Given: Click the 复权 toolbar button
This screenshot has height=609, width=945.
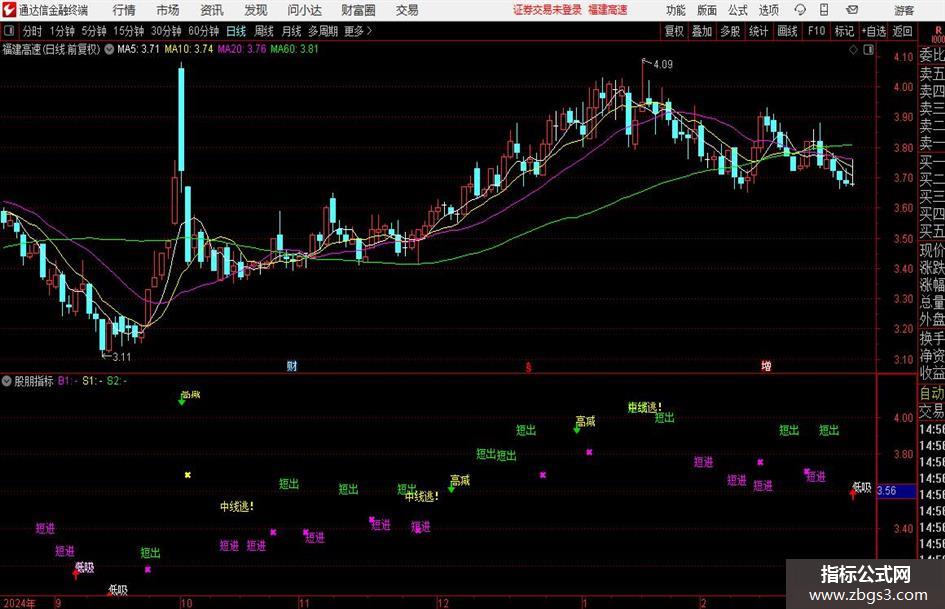Looking at the screenshot, I should click(x=674, y=31).
